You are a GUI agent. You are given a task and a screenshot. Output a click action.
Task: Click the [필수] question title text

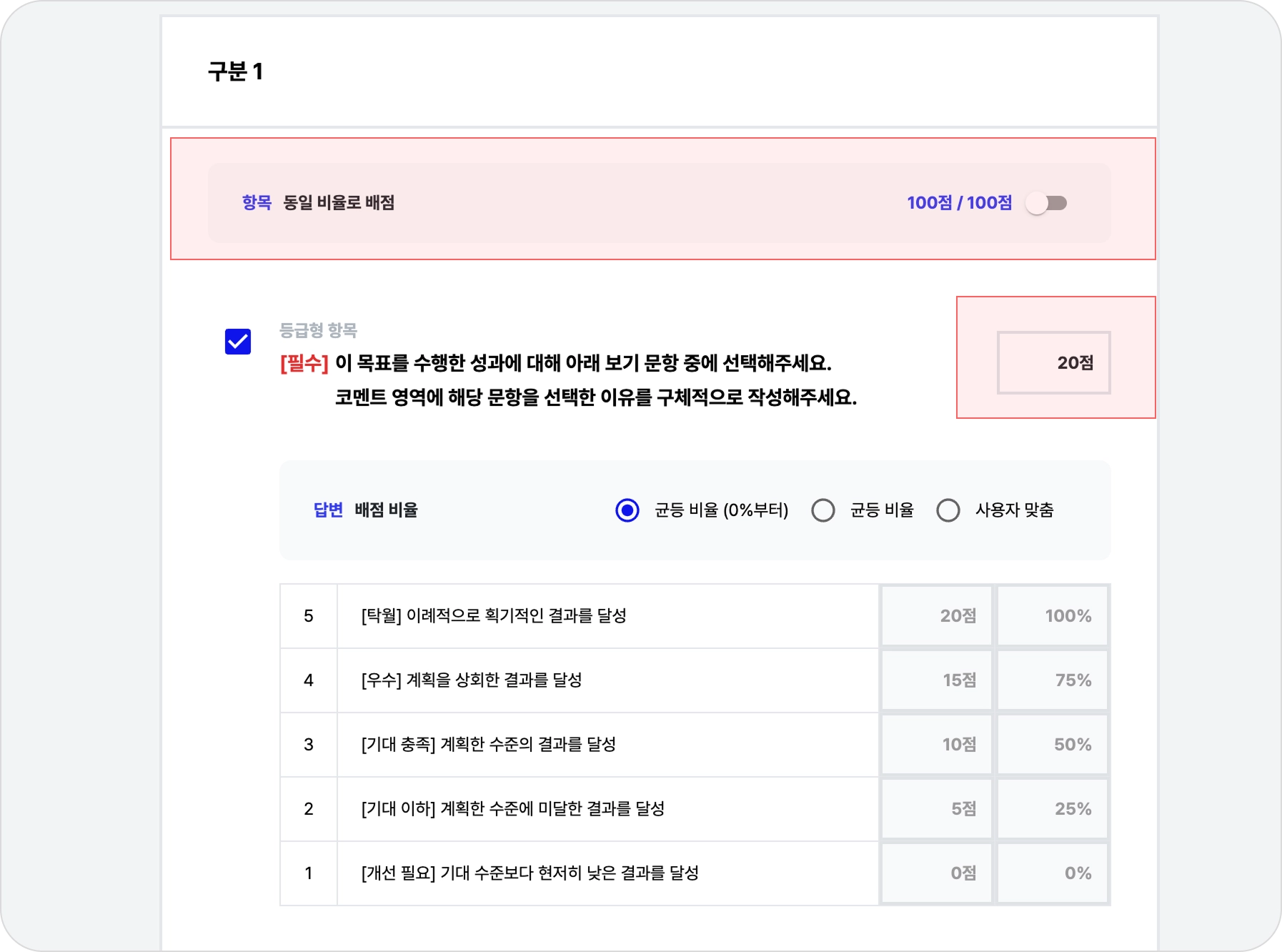[569, 380]
